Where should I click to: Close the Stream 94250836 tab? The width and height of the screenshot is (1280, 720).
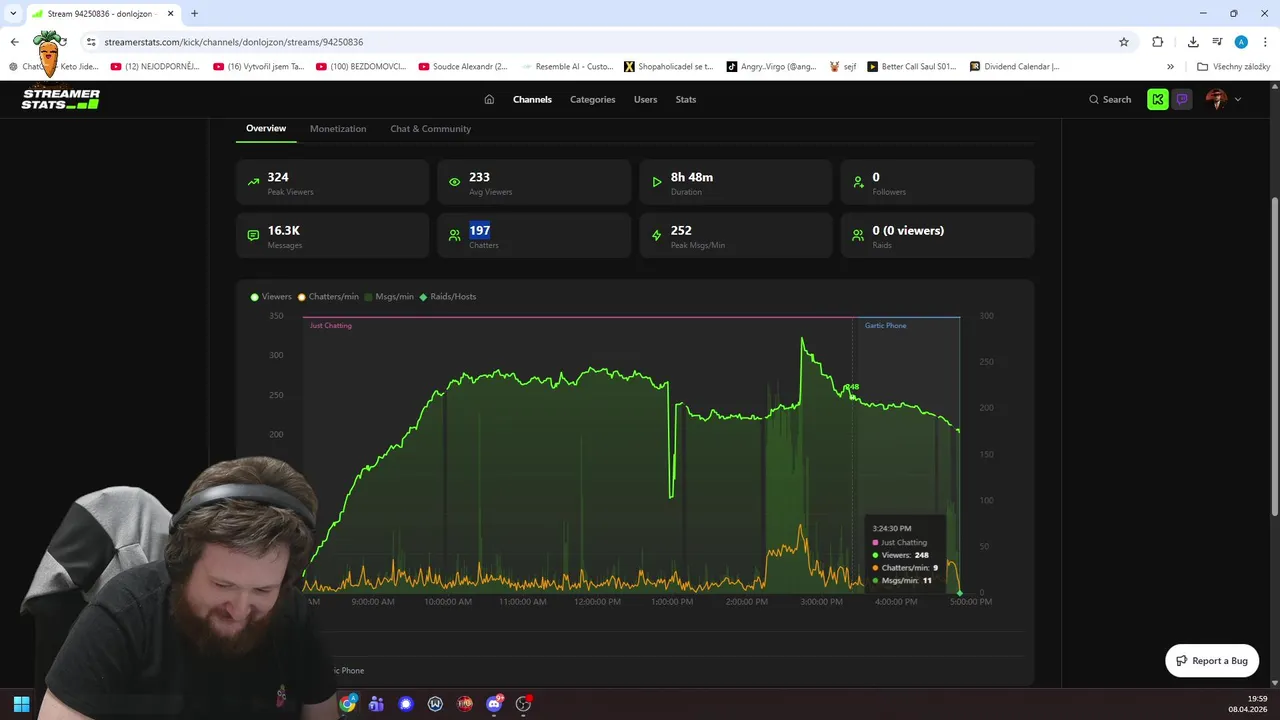(172, 14)
